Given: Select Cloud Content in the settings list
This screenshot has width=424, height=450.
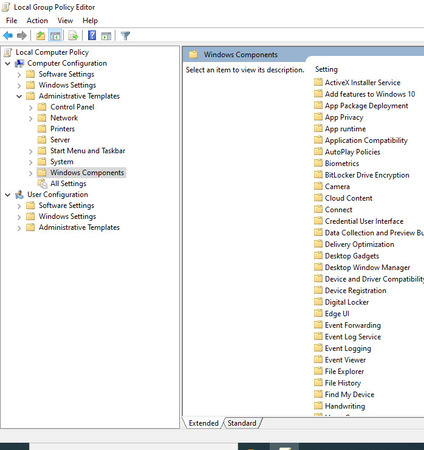Looking at the screenshot, I should pos(348,198).
